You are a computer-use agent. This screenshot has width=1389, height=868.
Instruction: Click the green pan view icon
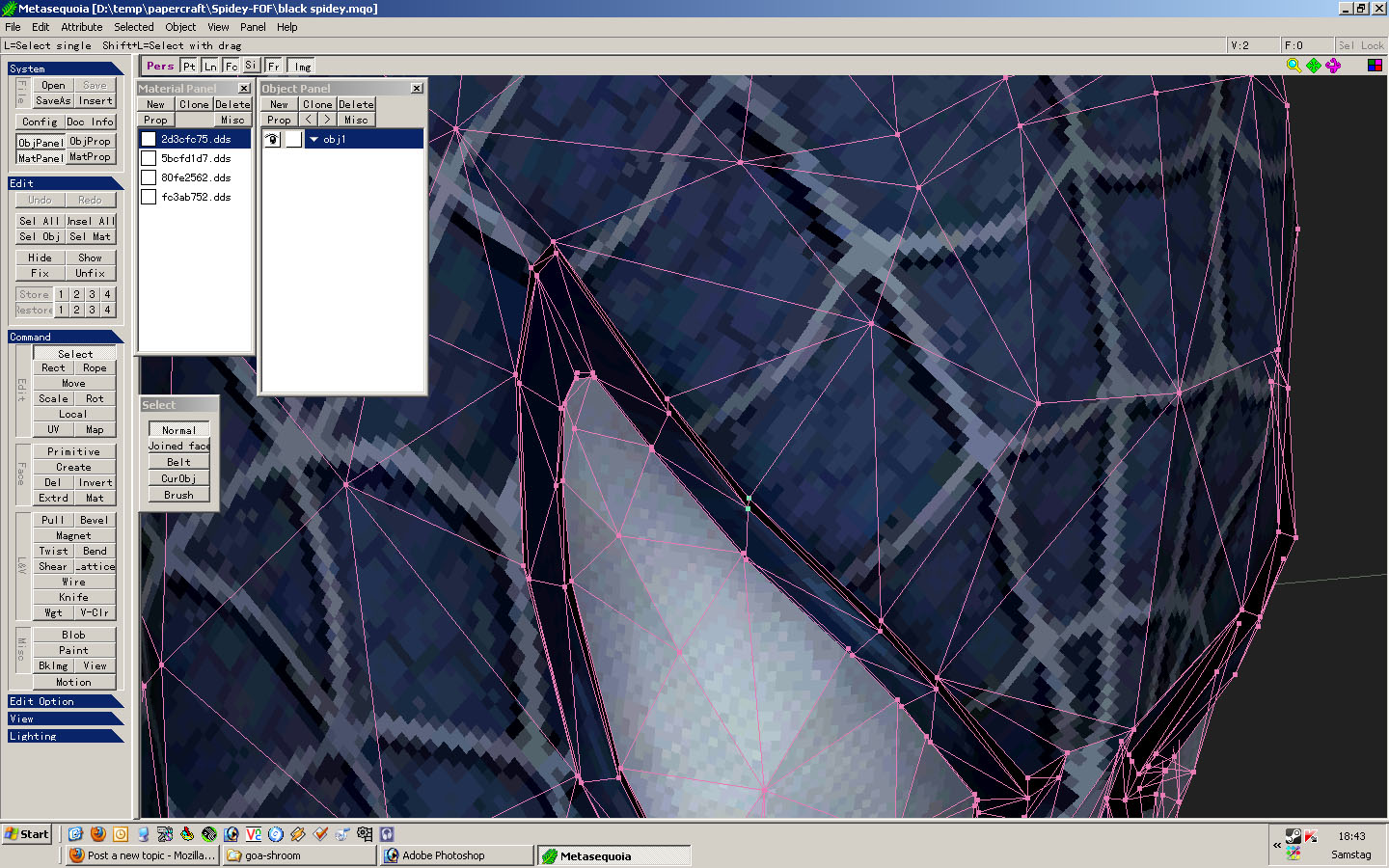pos(1314,66)
